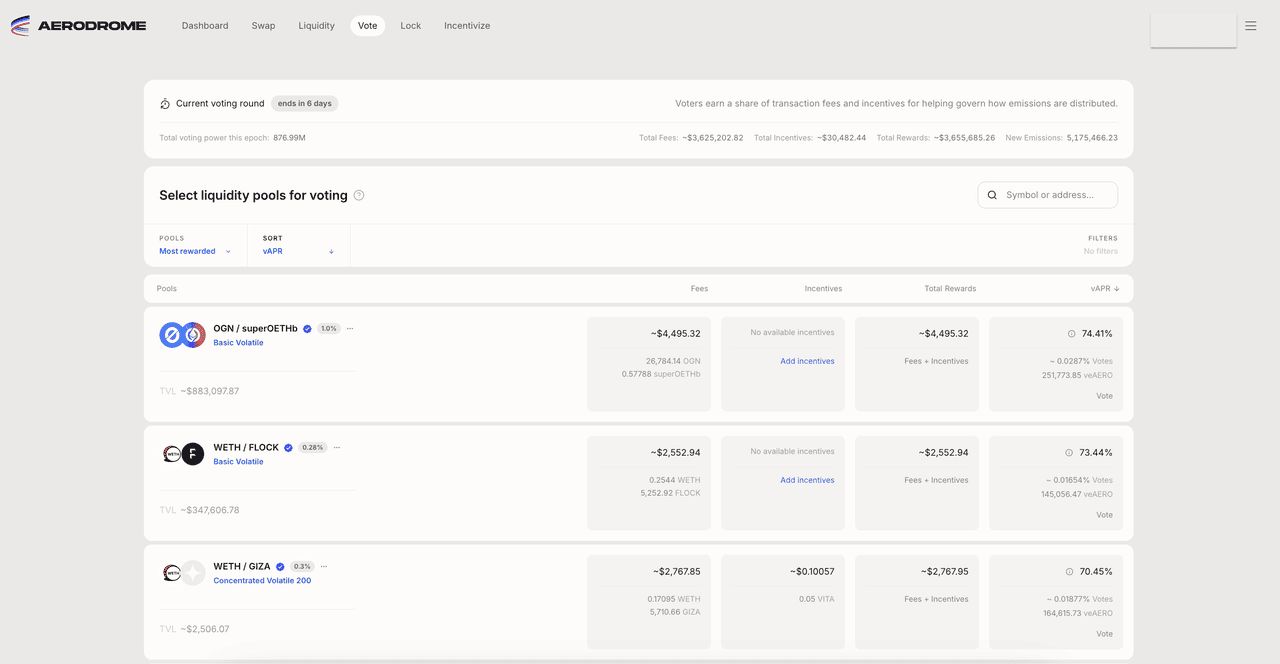This screenshot has height=664, width=1280.
Task: Go to the Incentivize tab
Action: point(467,26)
